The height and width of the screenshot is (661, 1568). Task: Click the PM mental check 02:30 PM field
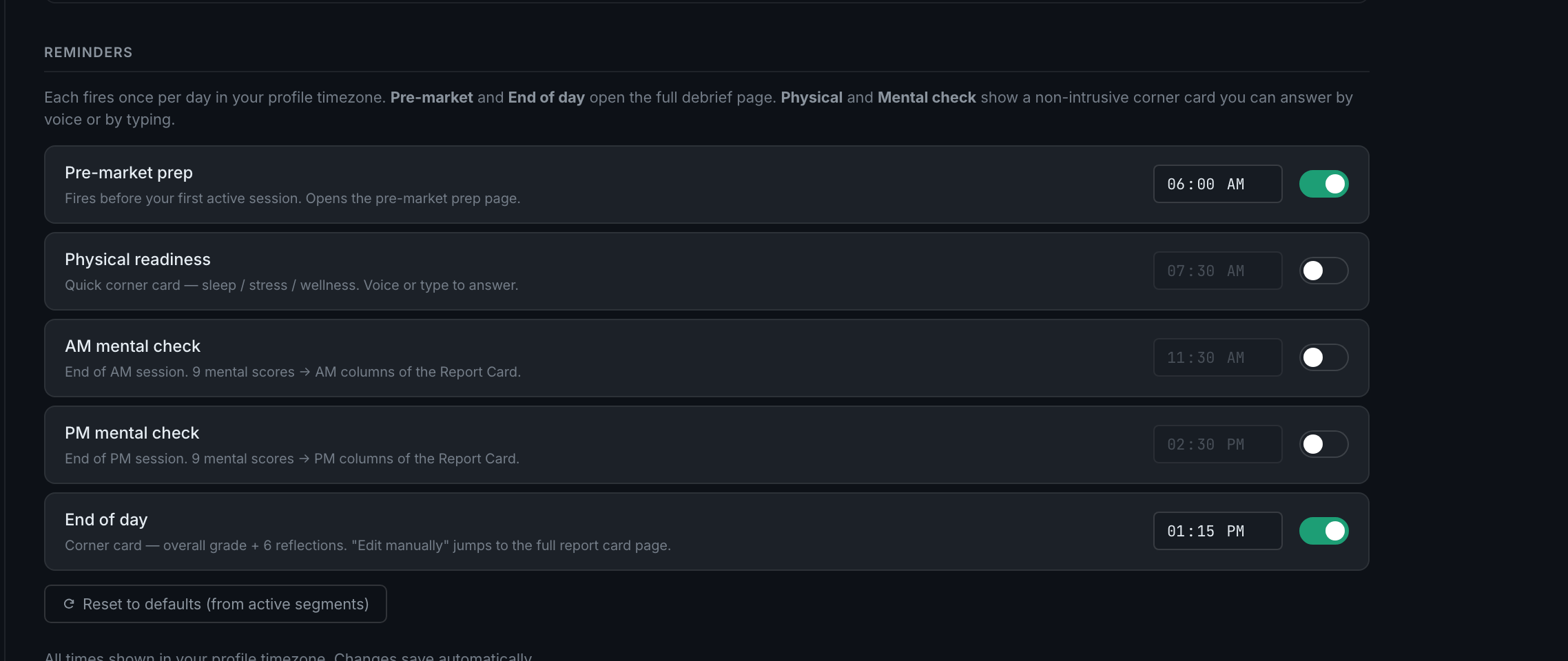[1217, 444]
